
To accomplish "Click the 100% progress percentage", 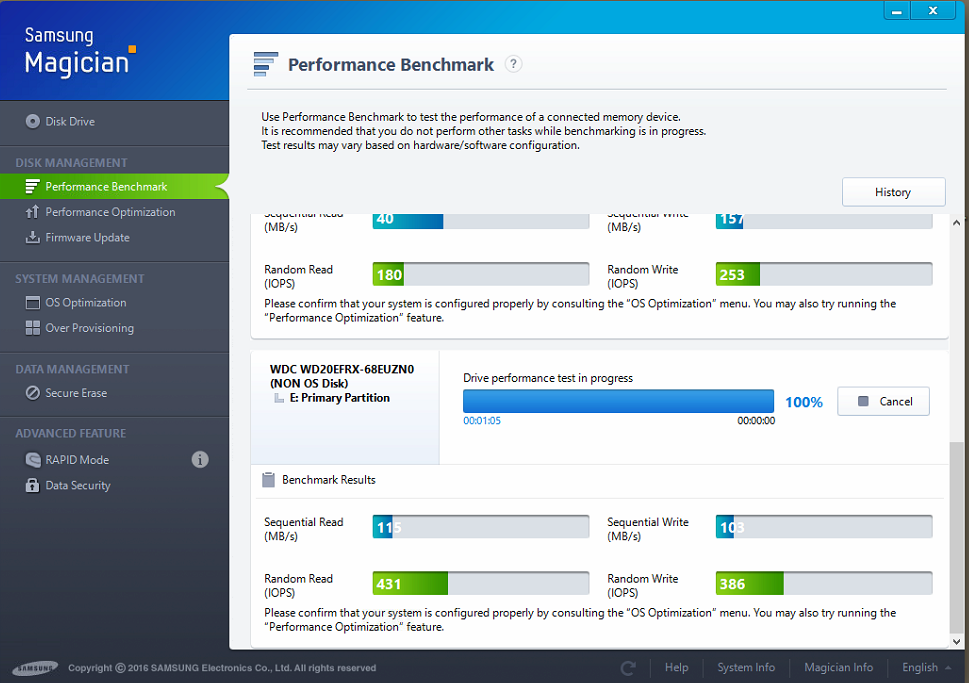I will tap(803, 402).
